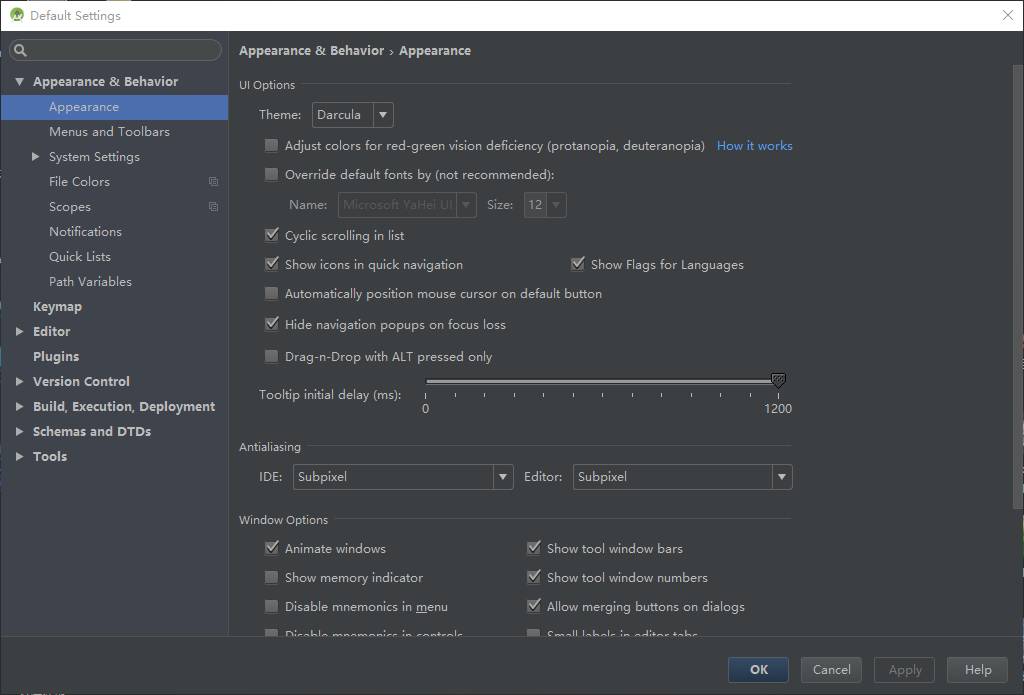
Task: Enable adjust colors for red-green vision deficiency
Action: click(271, 145)
